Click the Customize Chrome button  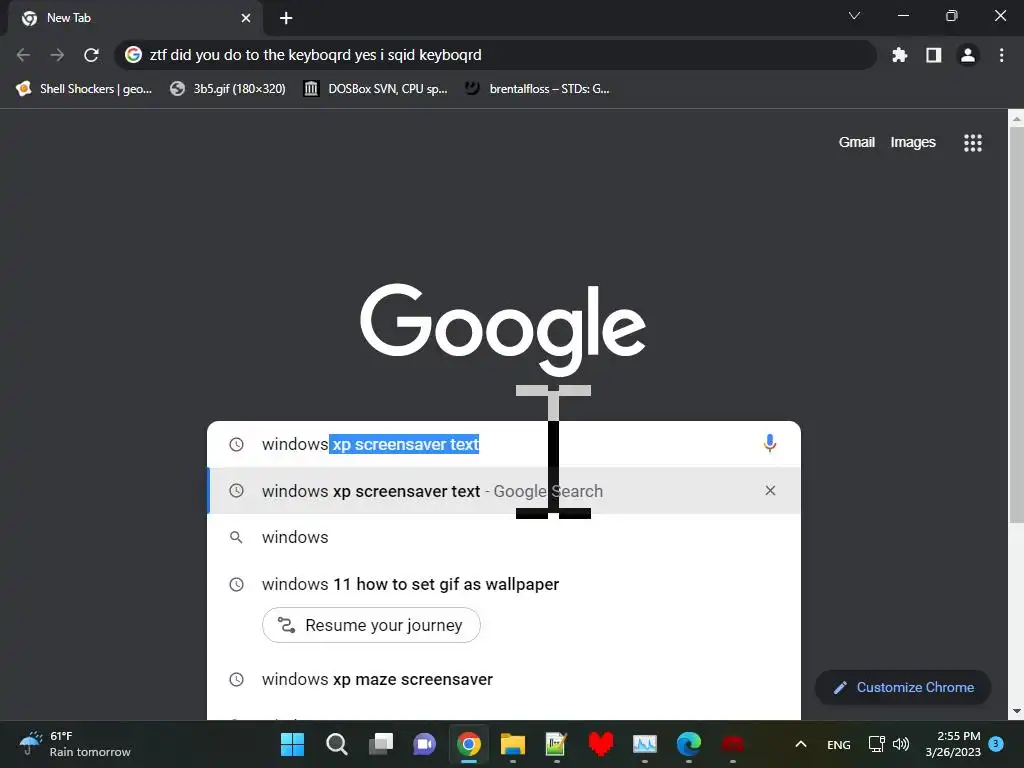903,687
